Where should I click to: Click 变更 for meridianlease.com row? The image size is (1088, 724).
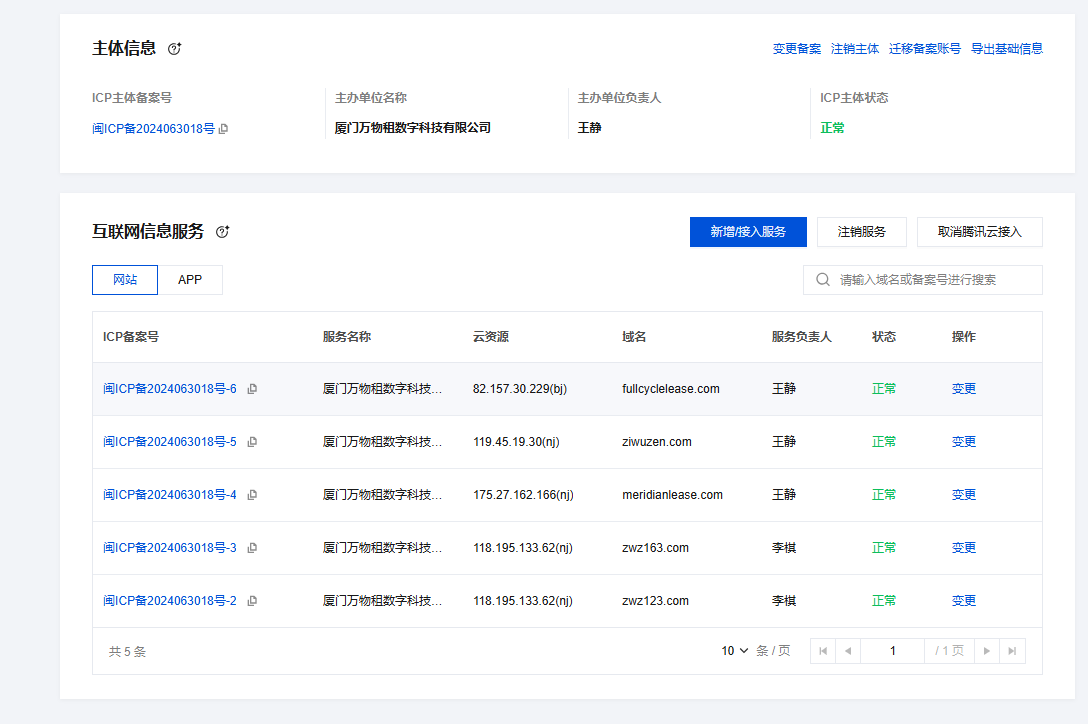tap(964, 495)
